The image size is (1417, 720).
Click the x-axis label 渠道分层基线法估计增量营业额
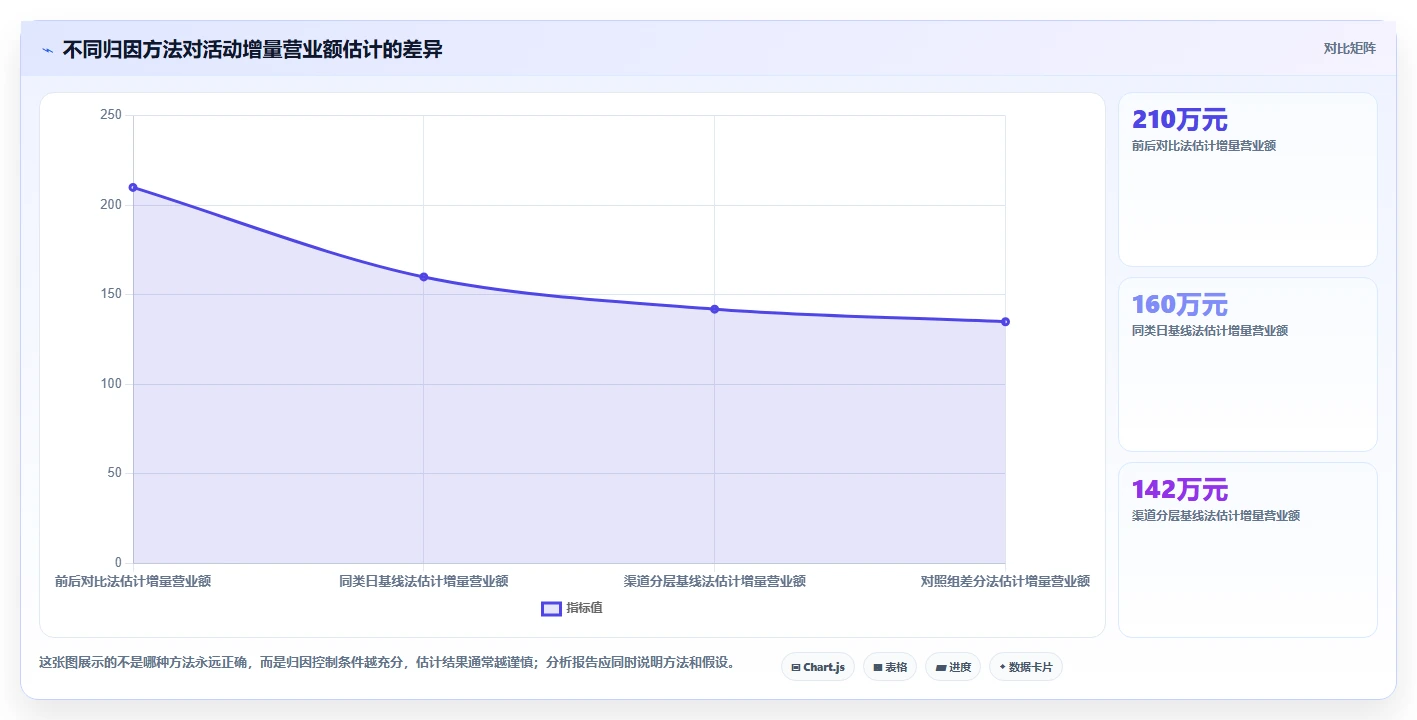pos(714,581)
